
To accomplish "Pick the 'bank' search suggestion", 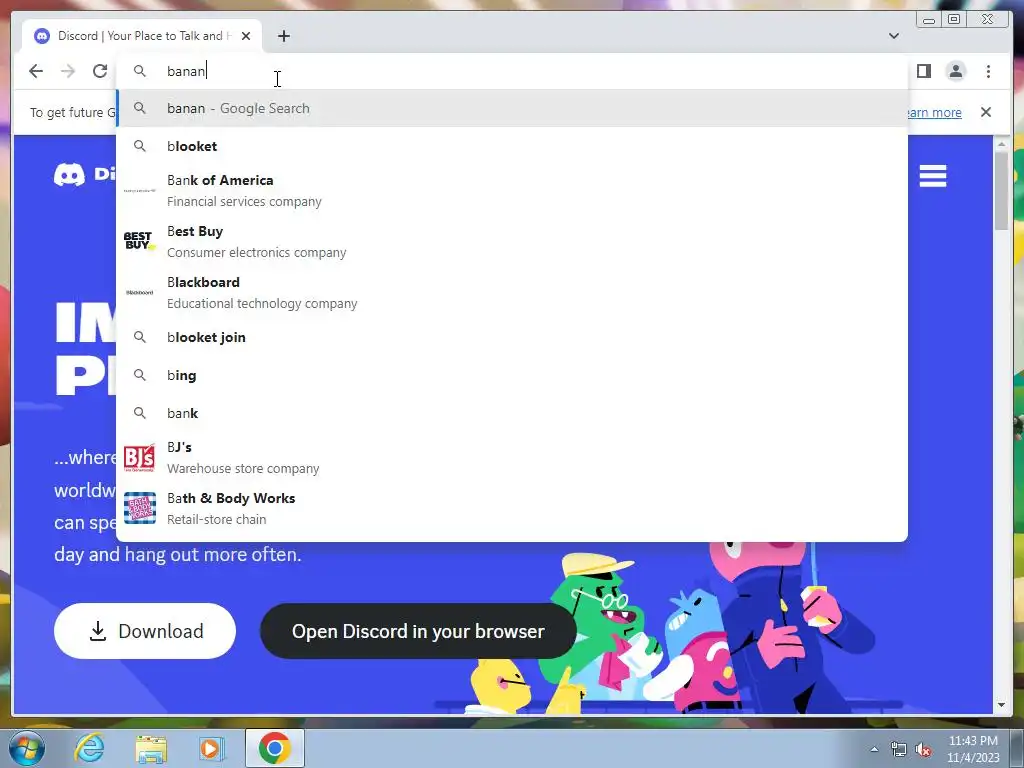I will [x=512, y=413].
